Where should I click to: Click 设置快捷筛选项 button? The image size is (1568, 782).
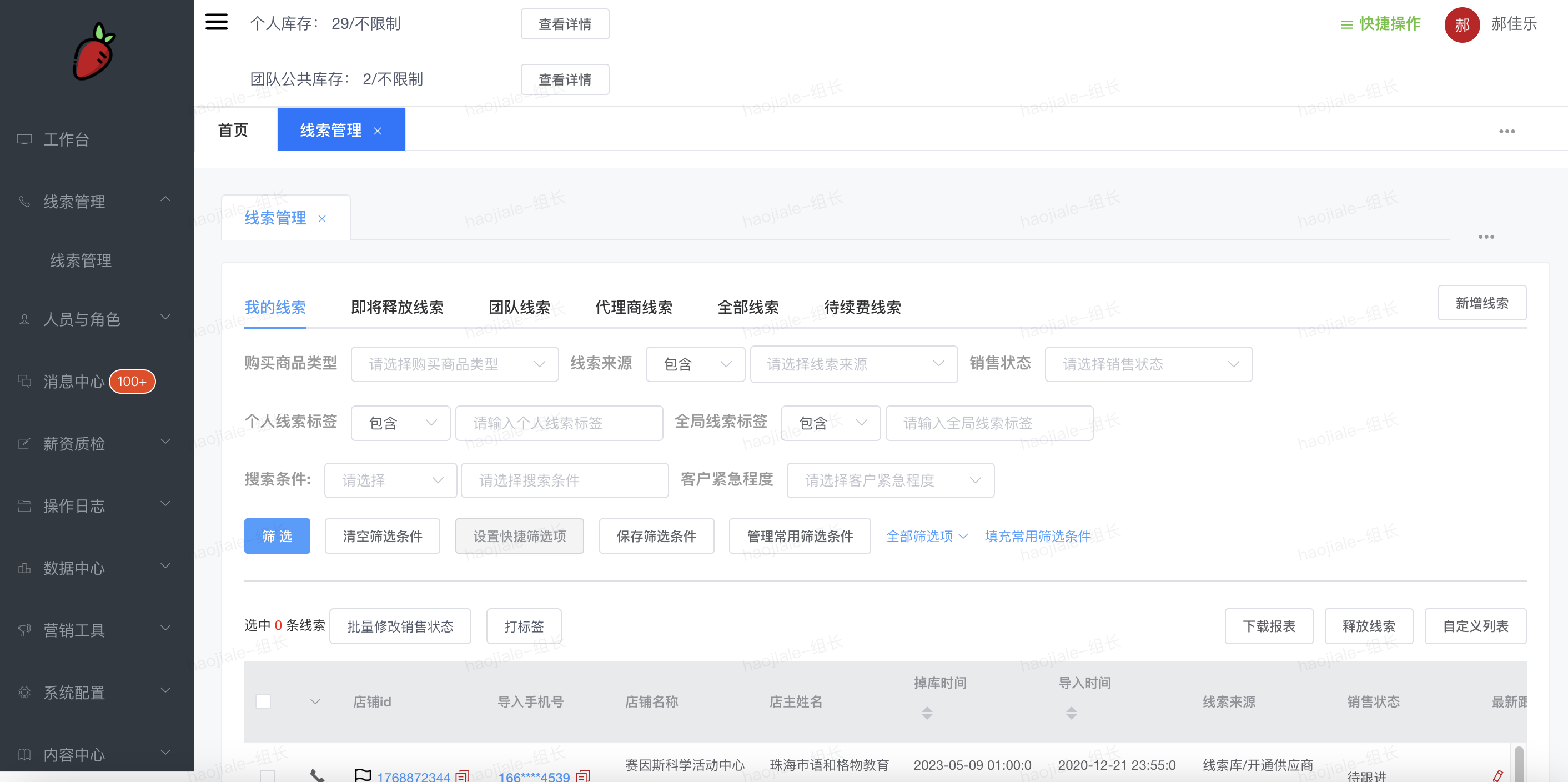(x=519, y=536)
